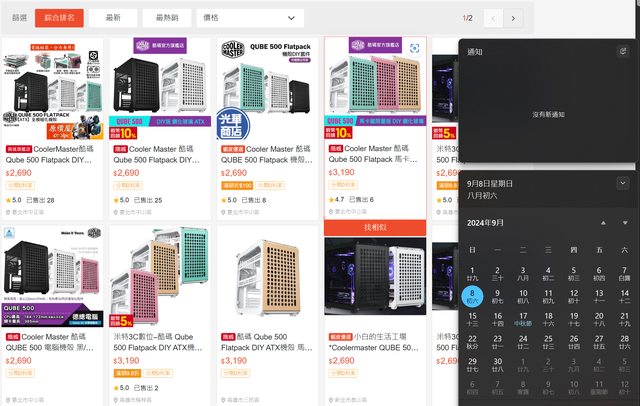This screenshot has width=640, height=406.
Task: Click the notification panel settings icon
Action: (x=623, y=51)
